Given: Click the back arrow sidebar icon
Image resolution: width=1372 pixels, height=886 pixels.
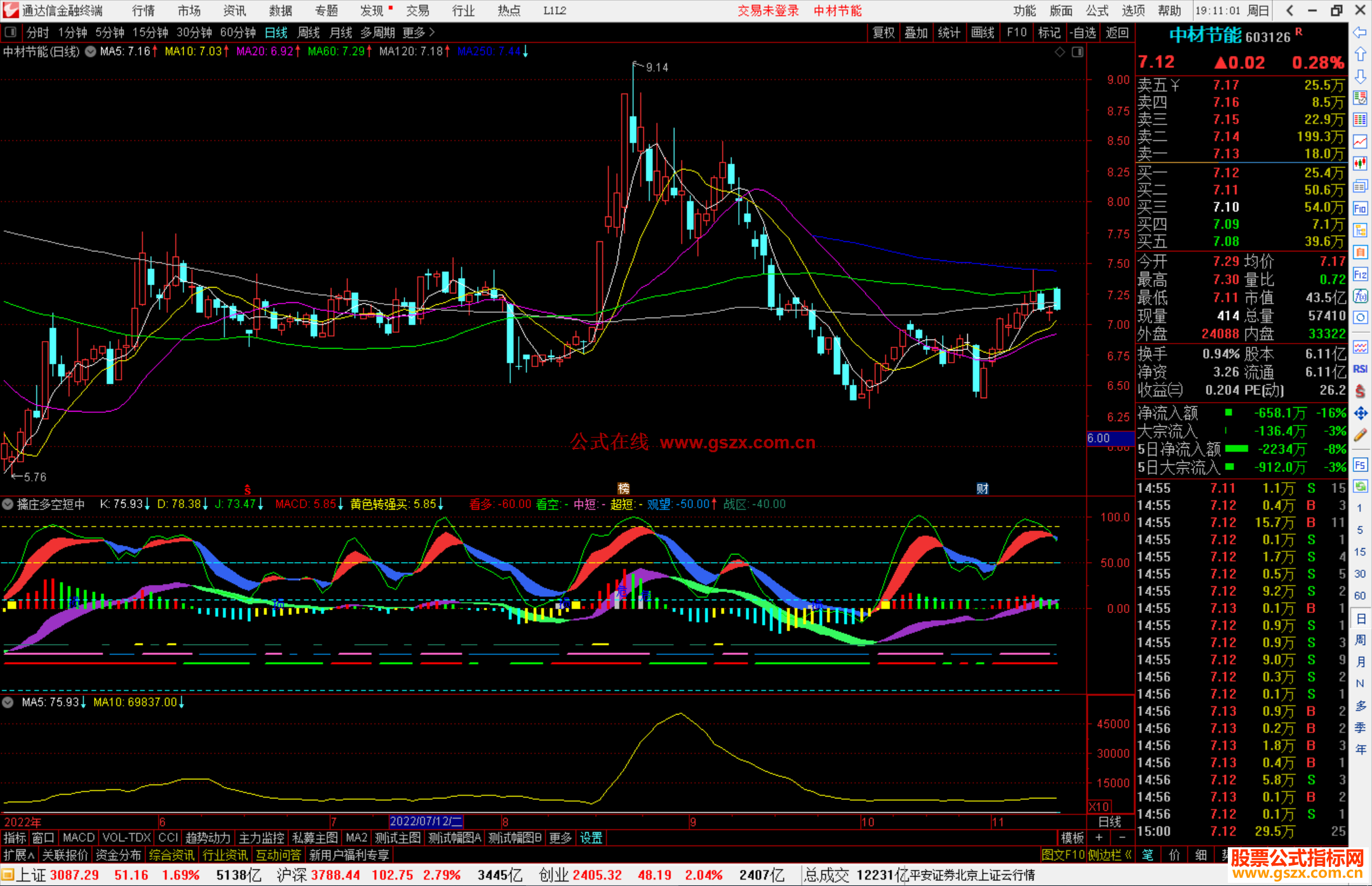Looking at the screenshot, I should click(1360, 32).
